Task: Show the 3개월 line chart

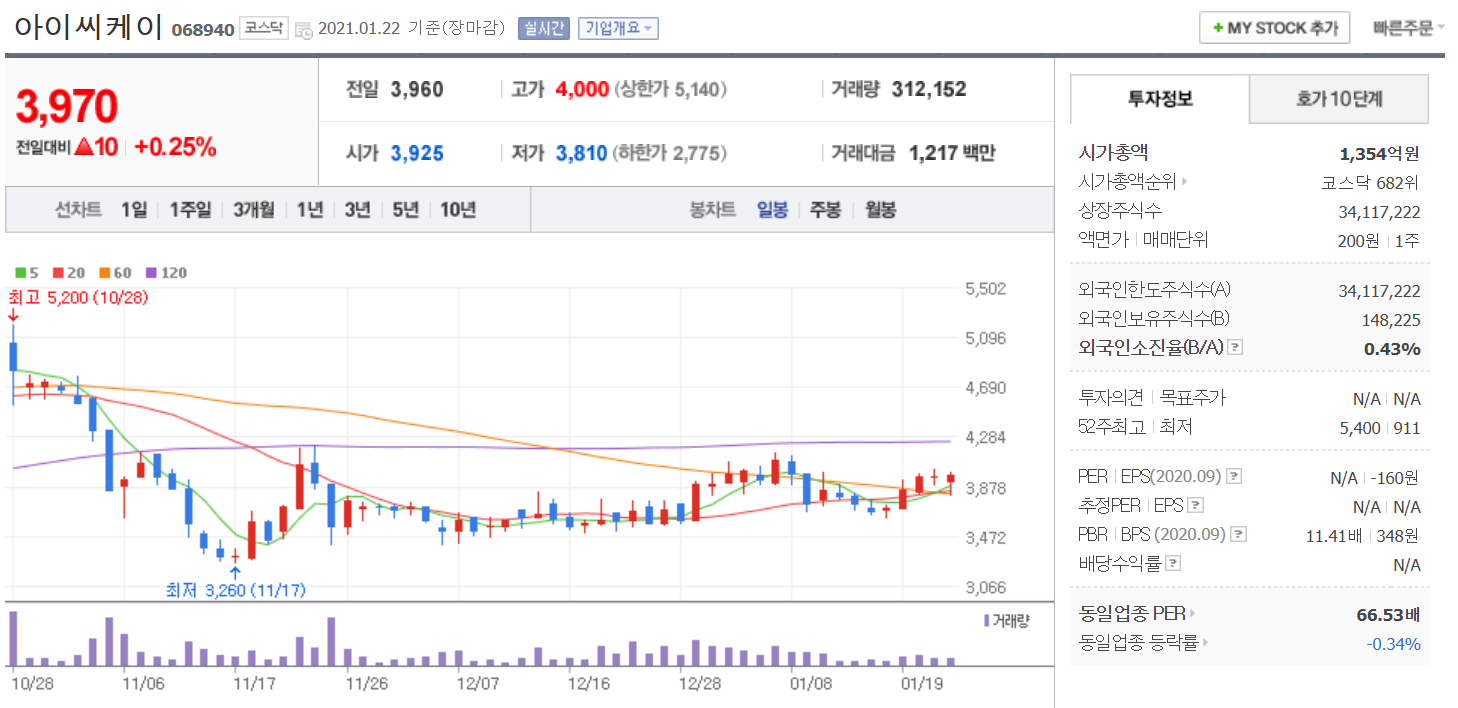Action: (254, 210)
